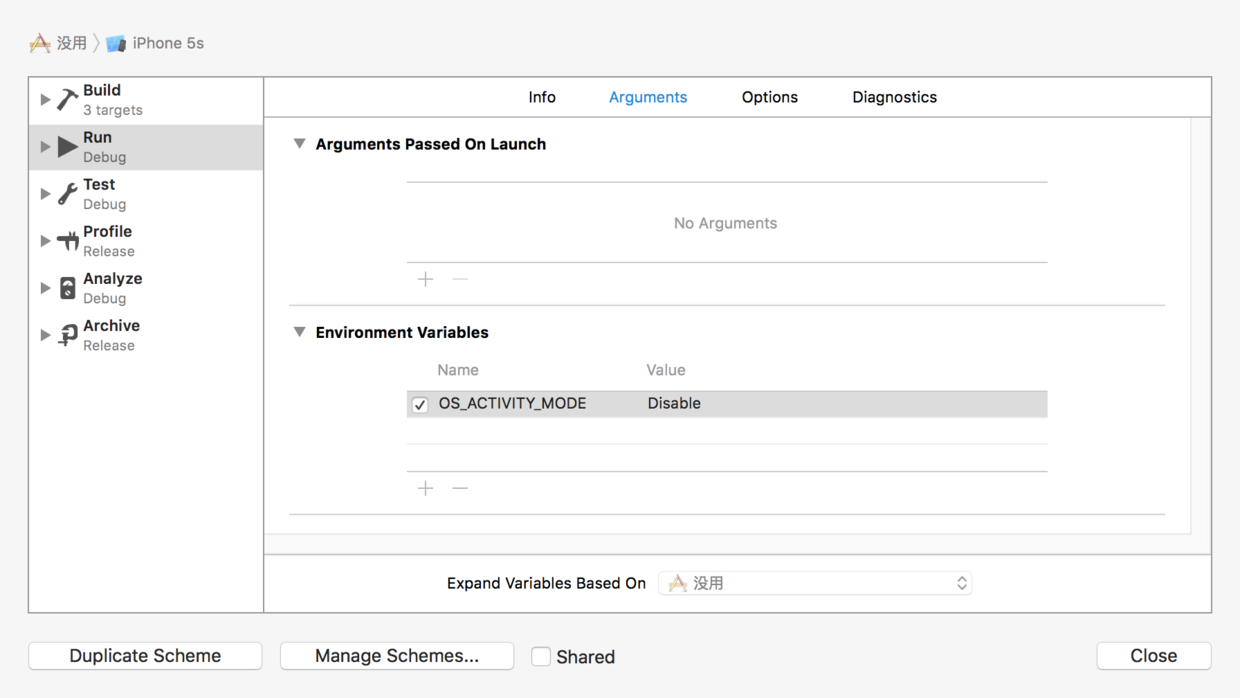Click the Archive icon in sidebar
Image resolution: width=1240 pixels, height=698 pixels.
[x=67, y=335]
